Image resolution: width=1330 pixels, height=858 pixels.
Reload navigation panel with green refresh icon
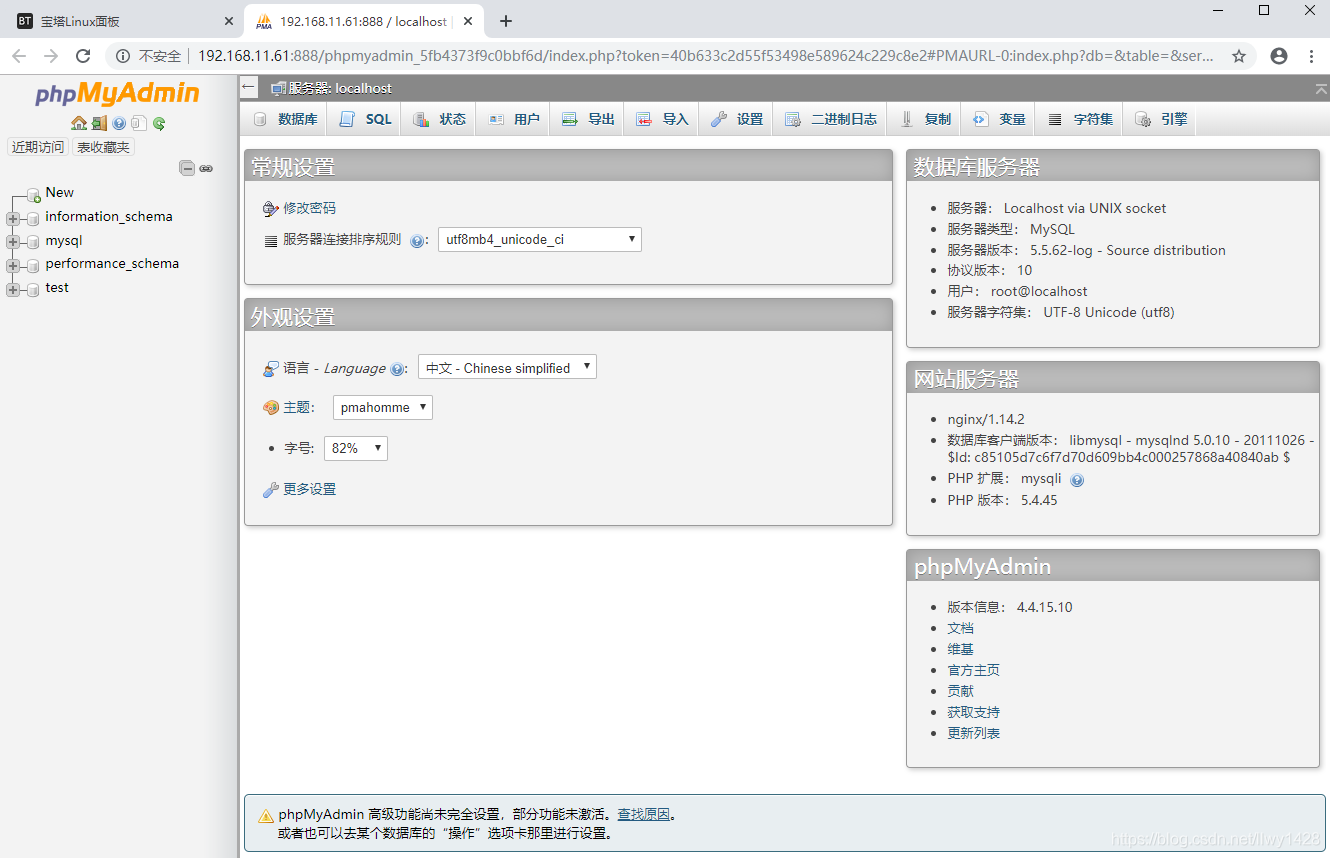pos(159,123)
